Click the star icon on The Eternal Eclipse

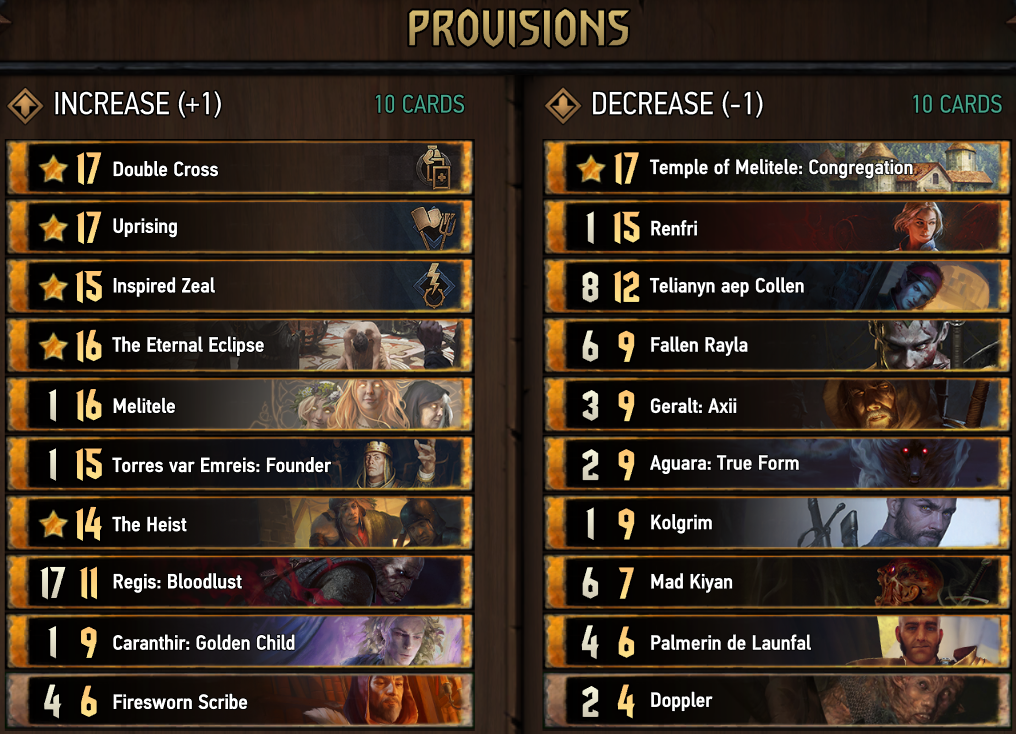[x=53, y=345]
